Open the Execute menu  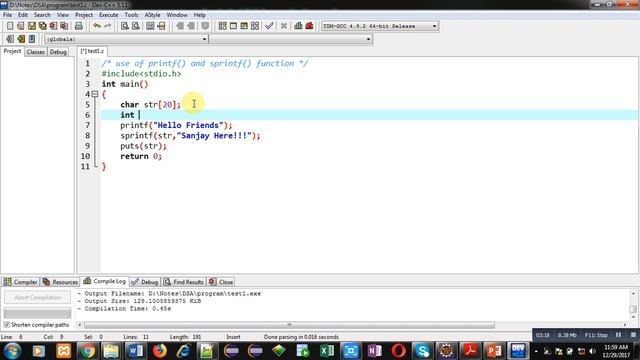pyautogui.click(x=109, y=15)
